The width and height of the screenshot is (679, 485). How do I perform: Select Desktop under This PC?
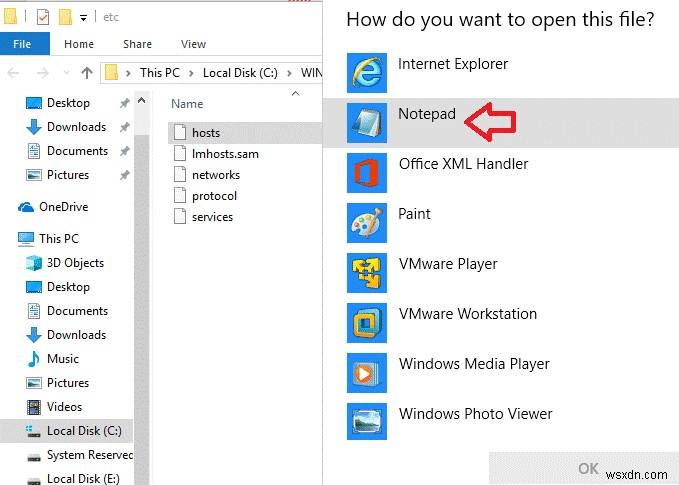[68, 287]
